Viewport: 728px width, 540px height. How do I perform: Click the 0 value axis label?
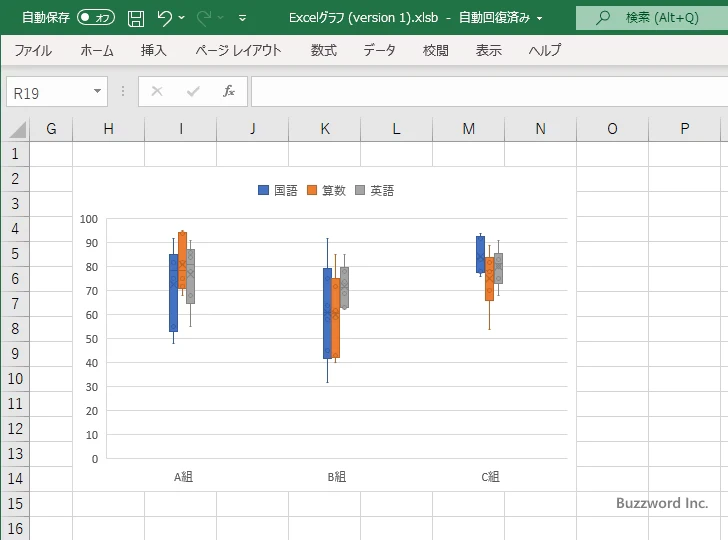tap(95, 459)
